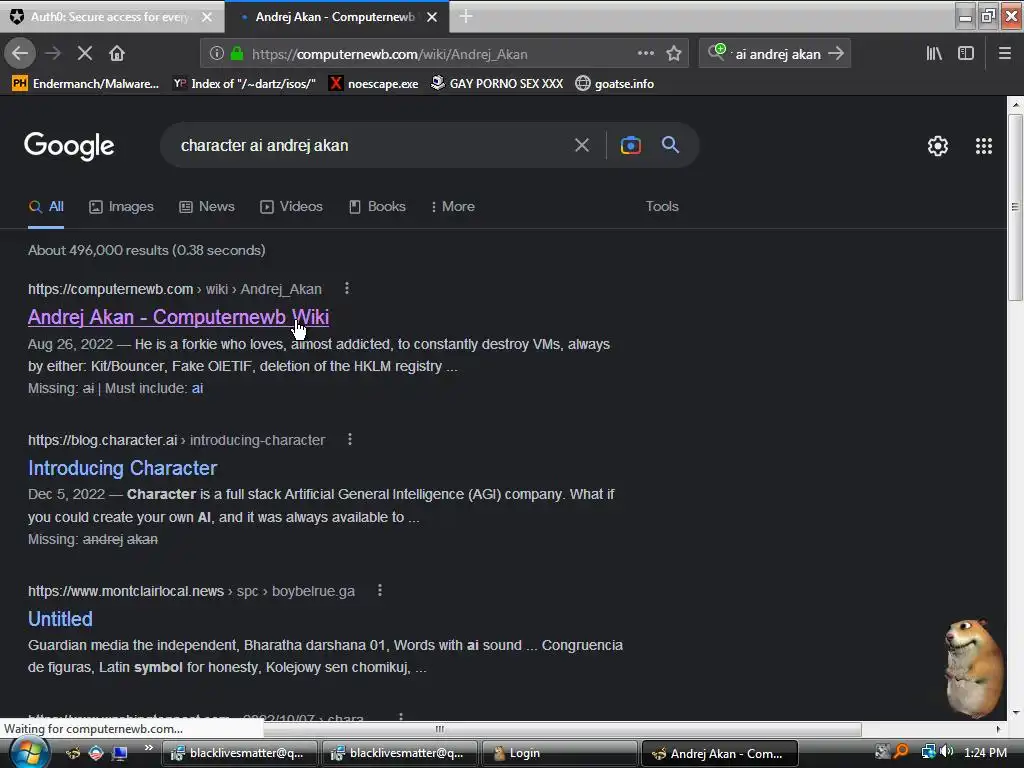Select the All results tab
This screenshot has height=768, width=1024.
click(x=46, y=206)
